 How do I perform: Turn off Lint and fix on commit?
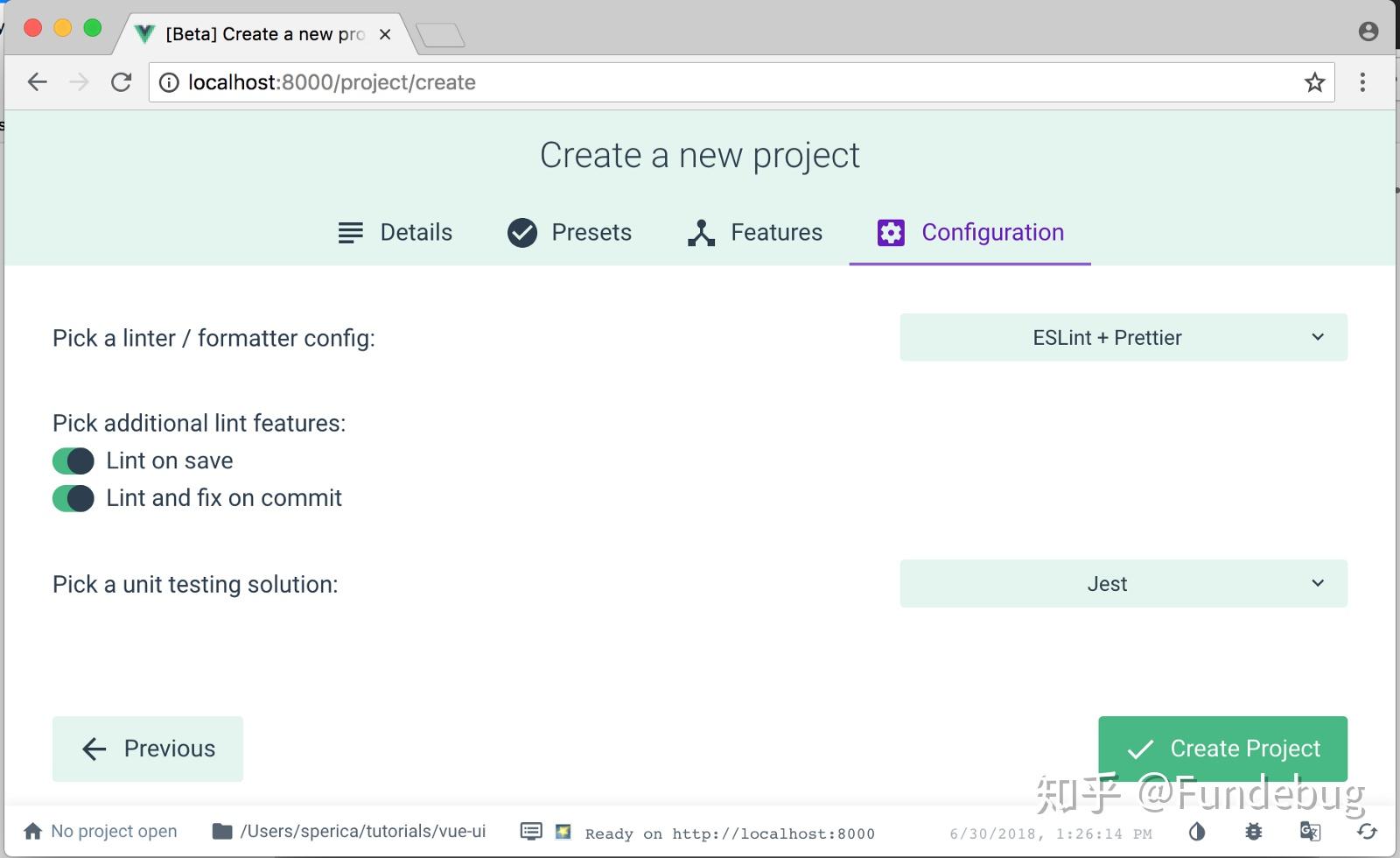click(73, 497)
